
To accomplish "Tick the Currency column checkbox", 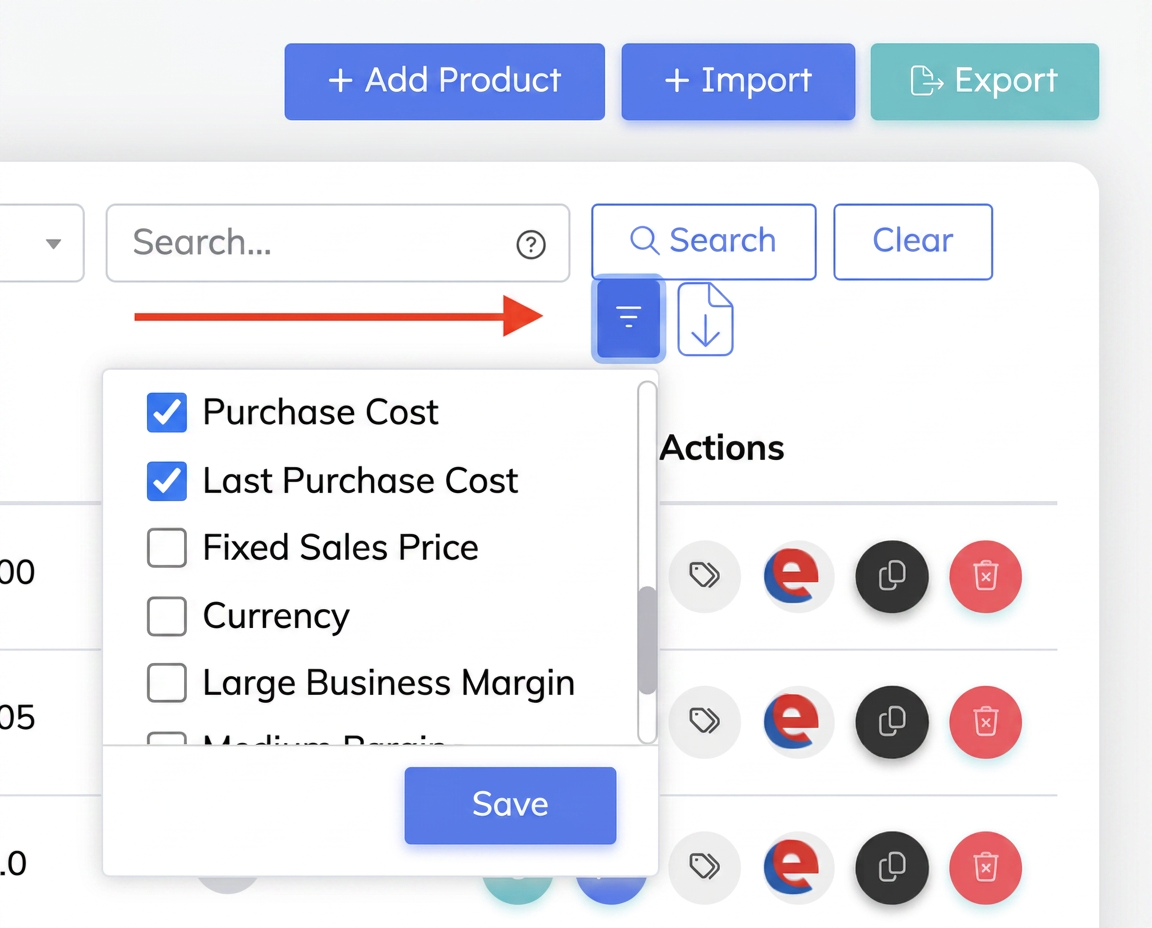I will [167, 616].
